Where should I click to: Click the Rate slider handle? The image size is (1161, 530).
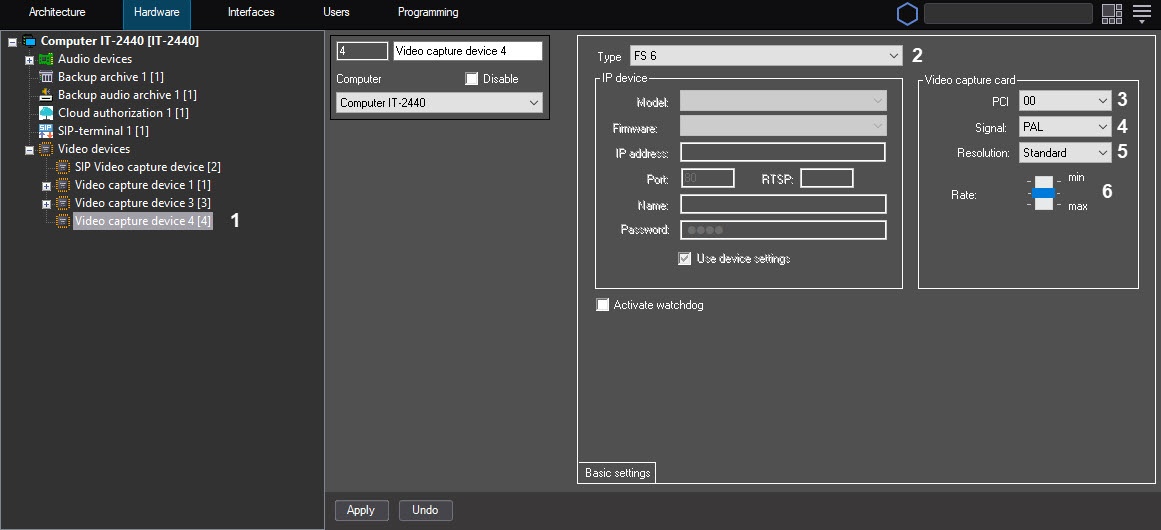click(x=1043, y=193)
